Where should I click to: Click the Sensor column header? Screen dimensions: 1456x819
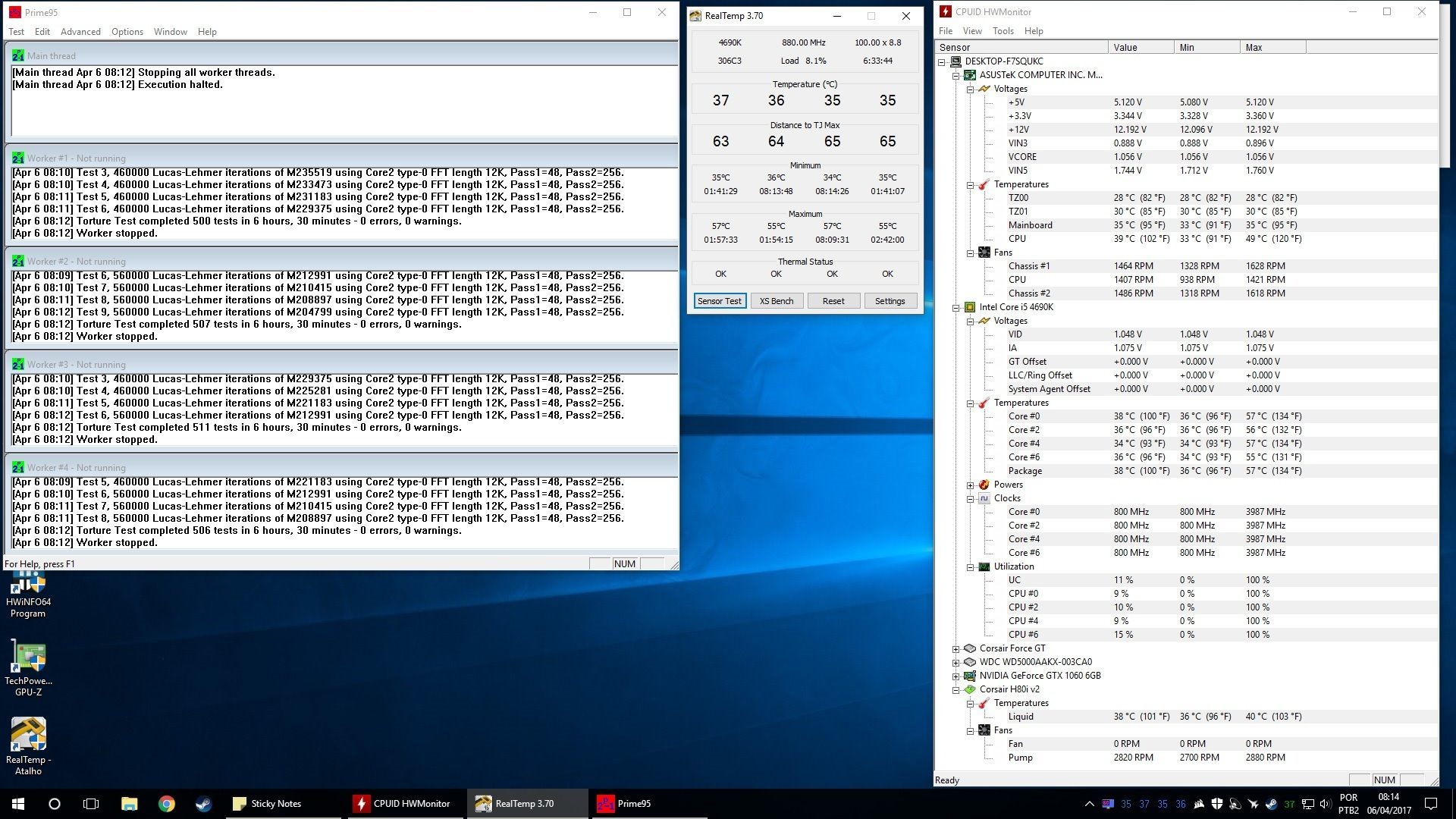[1021, 47]
